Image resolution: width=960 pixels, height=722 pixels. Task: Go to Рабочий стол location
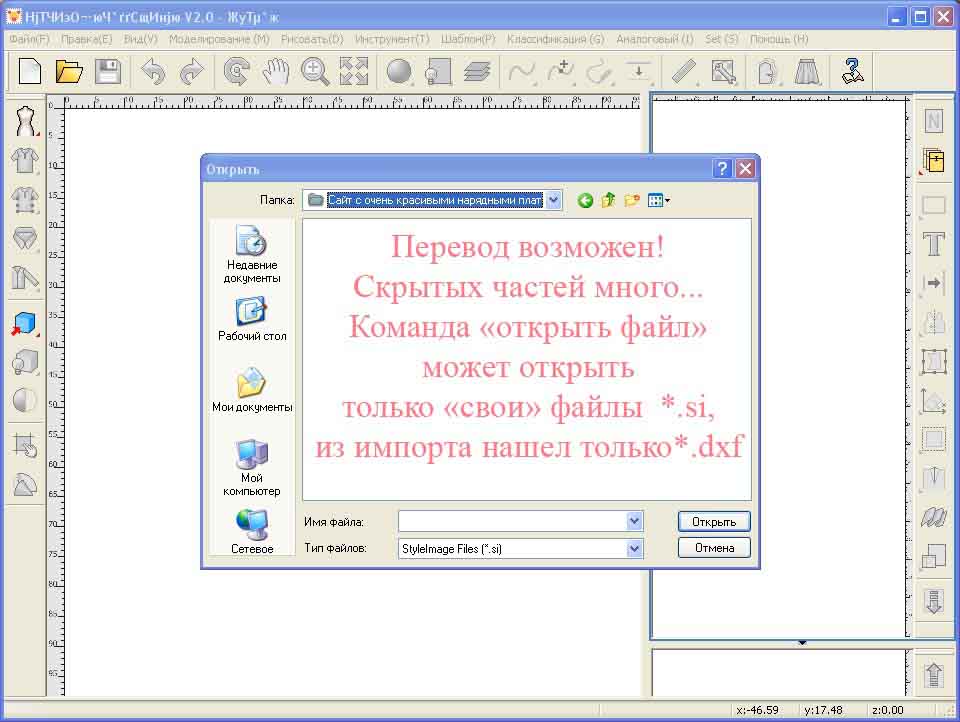(252, 318)
